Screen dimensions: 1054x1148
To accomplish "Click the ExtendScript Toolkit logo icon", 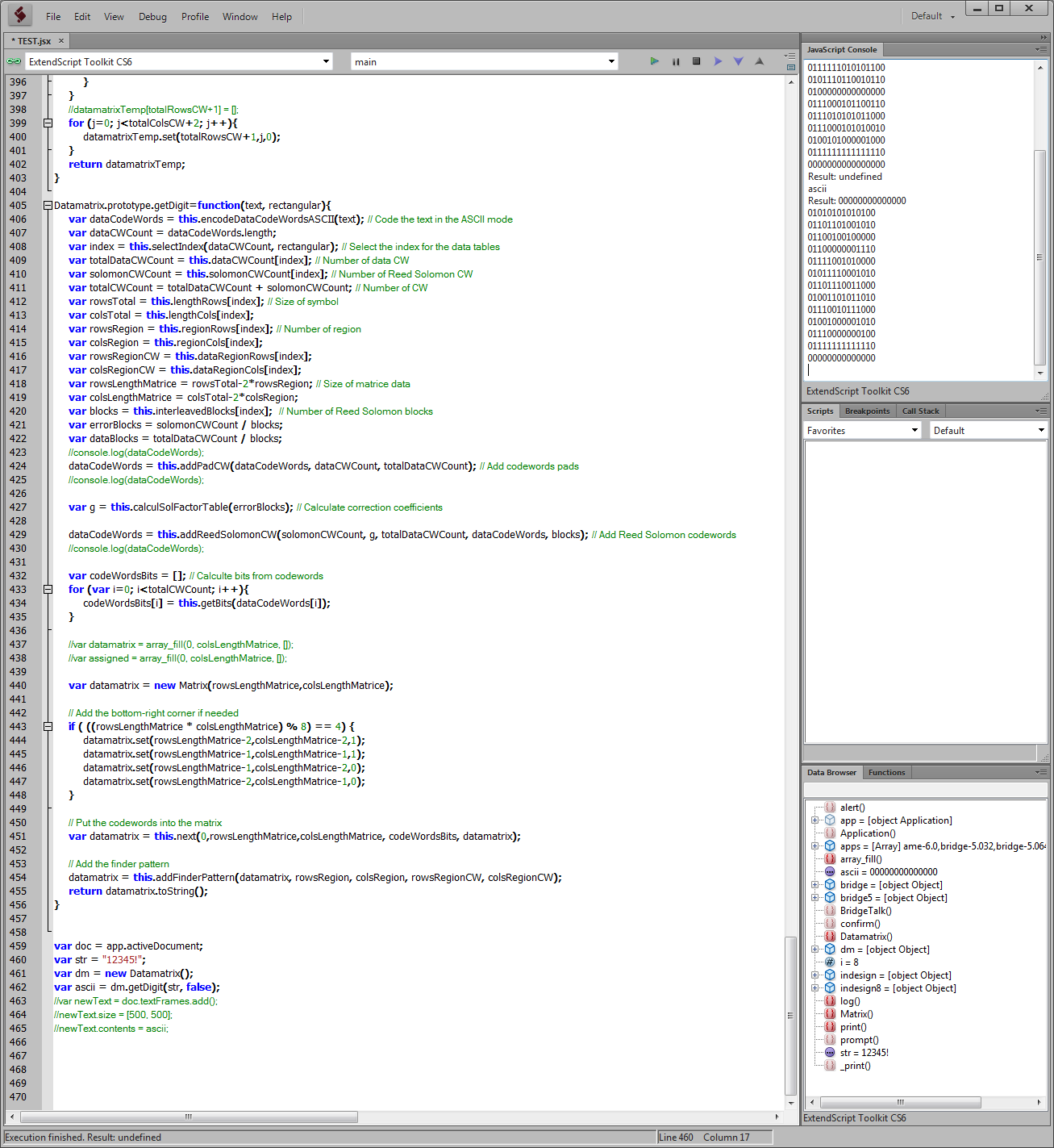I will click(19, 15).
